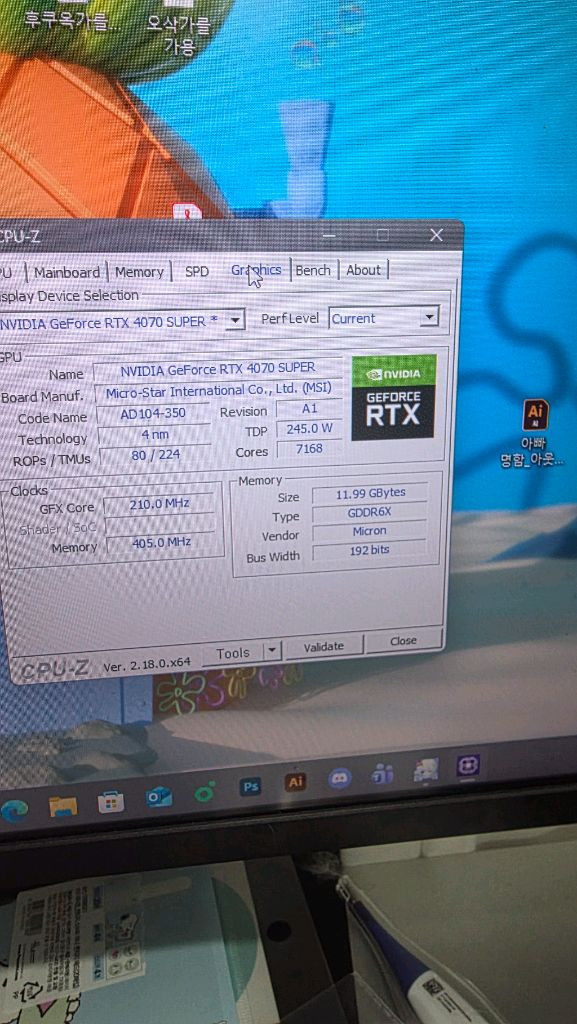Image resolution: width=577 pixels, height=1024 pixels.
Task: Switch to the Memory tab
Action: pyautogui.click(x=139, y=272)
